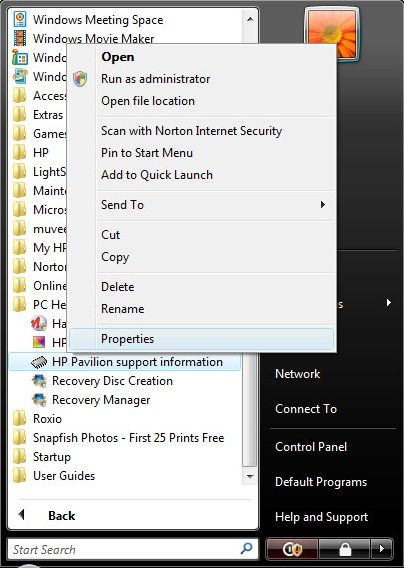Lock the computer with padlock button

coord(345,549)
